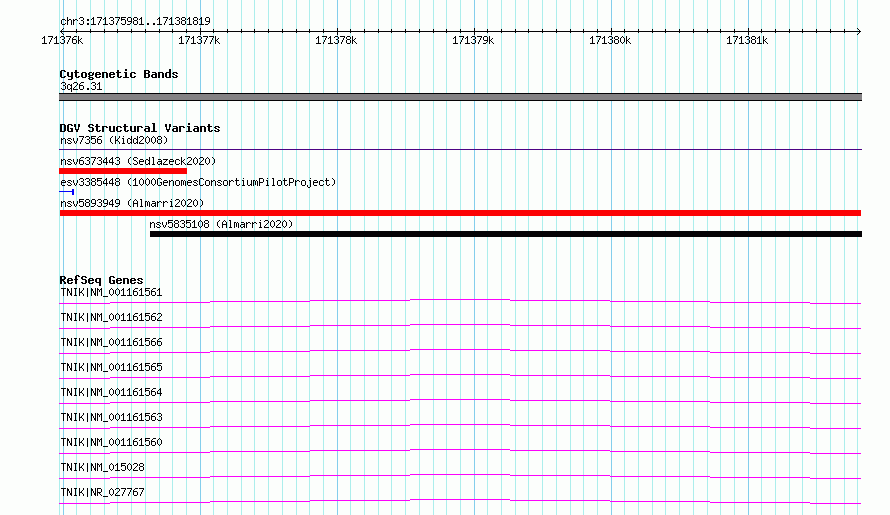Click the 171380k ruler tick label

[610, 40]
